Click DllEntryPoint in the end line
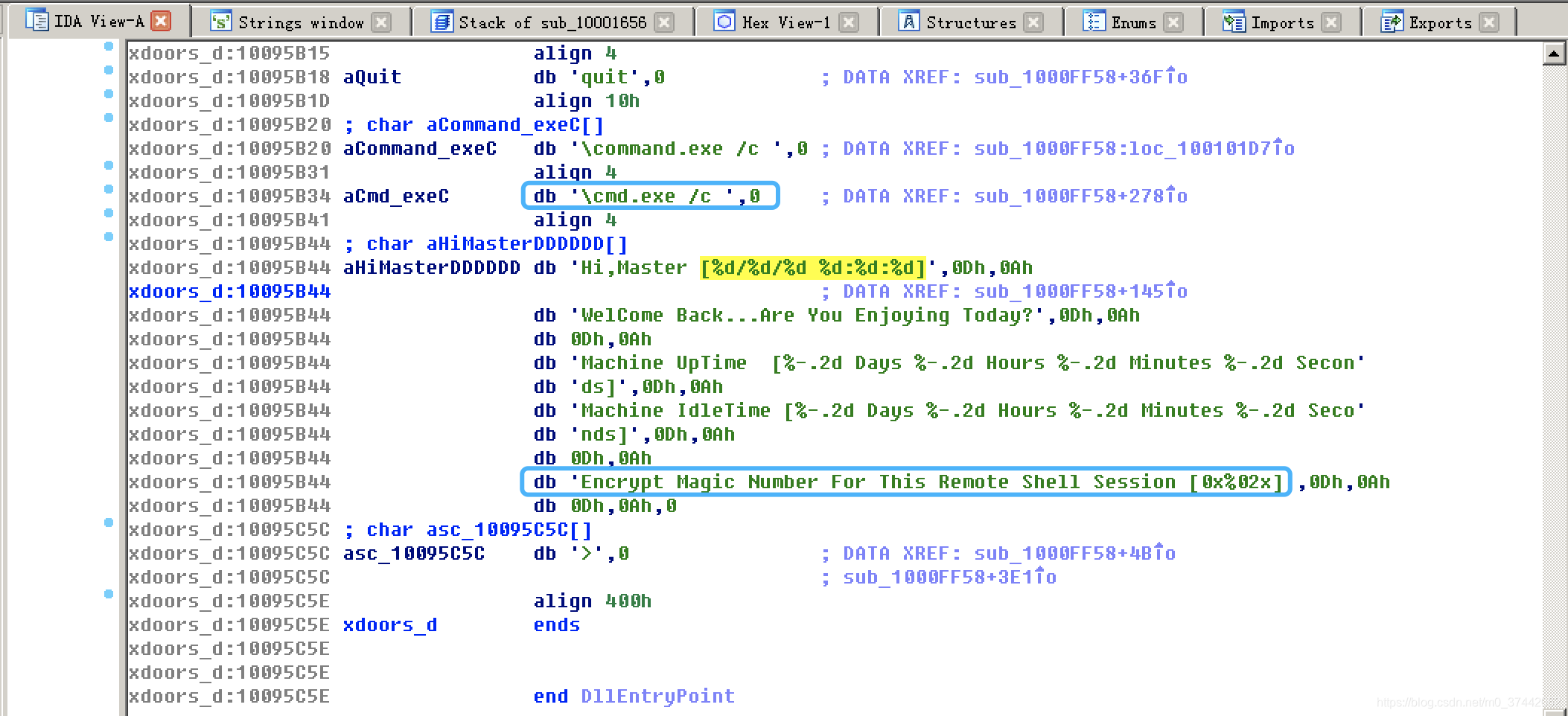 (657, 696)
